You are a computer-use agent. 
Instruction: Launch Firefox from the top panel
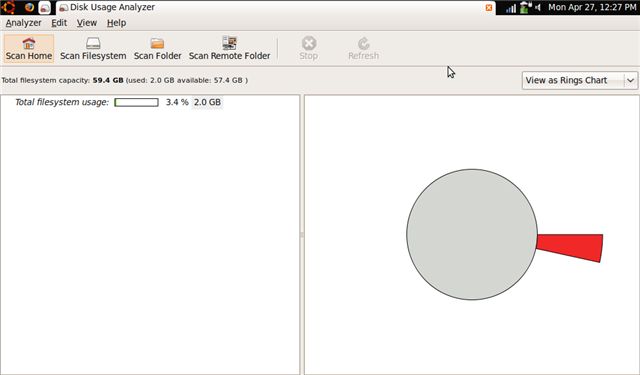29,7
